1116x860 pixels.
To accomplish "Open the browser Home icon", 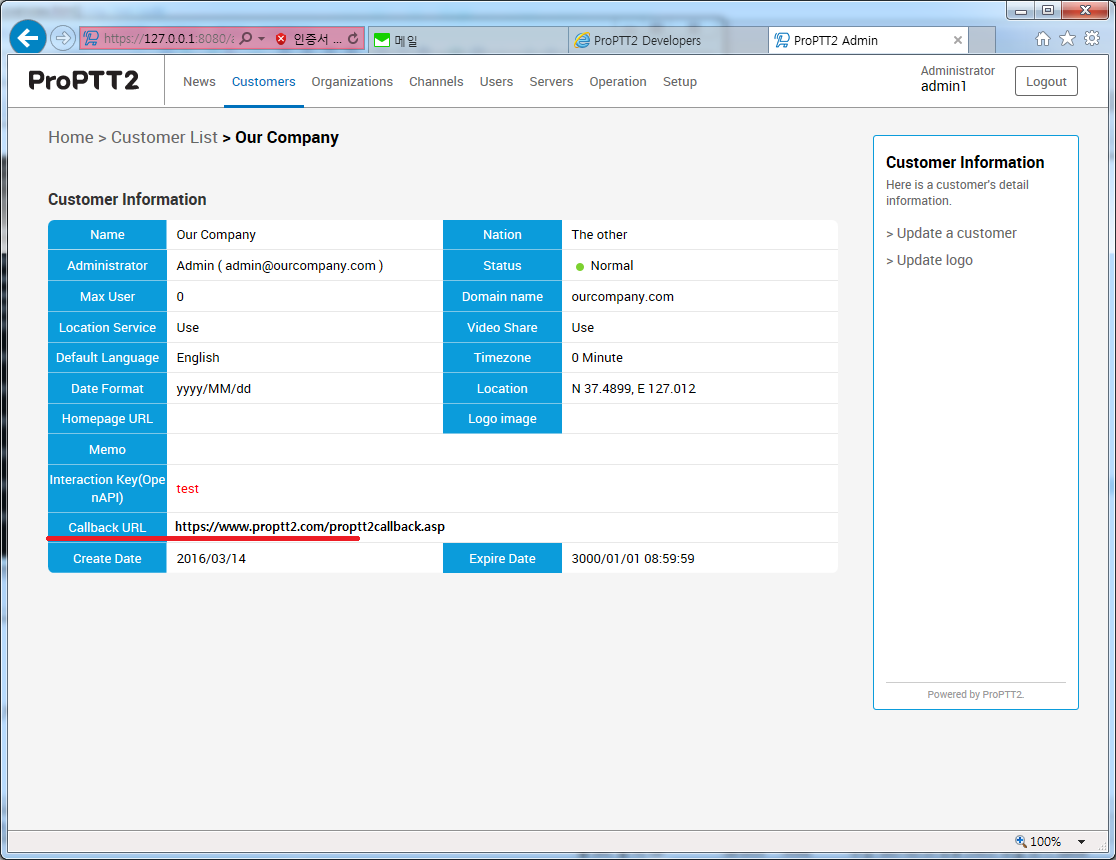I will point(1043,38).
